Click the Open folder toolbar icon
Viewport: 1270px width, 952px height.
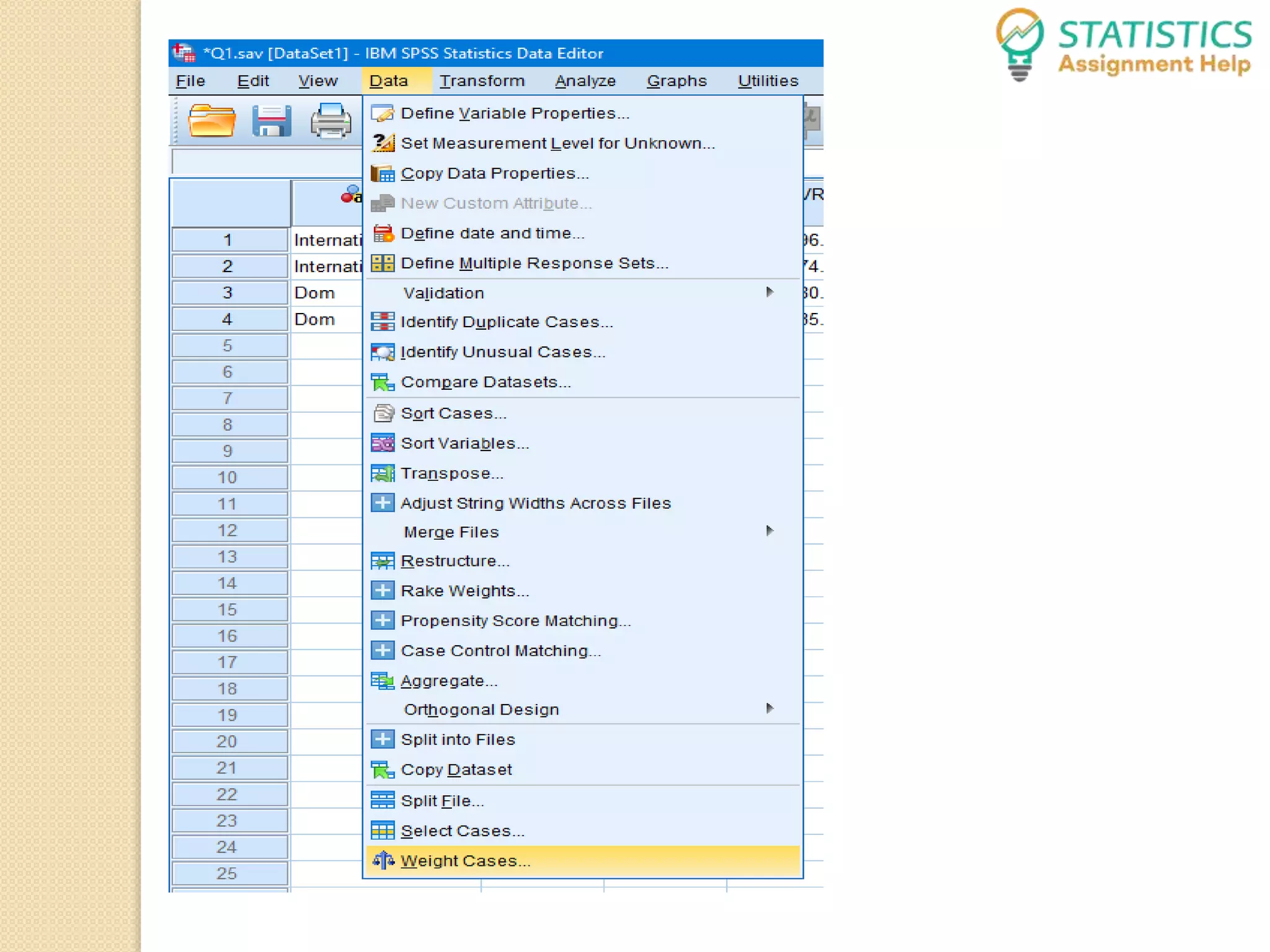211,120
